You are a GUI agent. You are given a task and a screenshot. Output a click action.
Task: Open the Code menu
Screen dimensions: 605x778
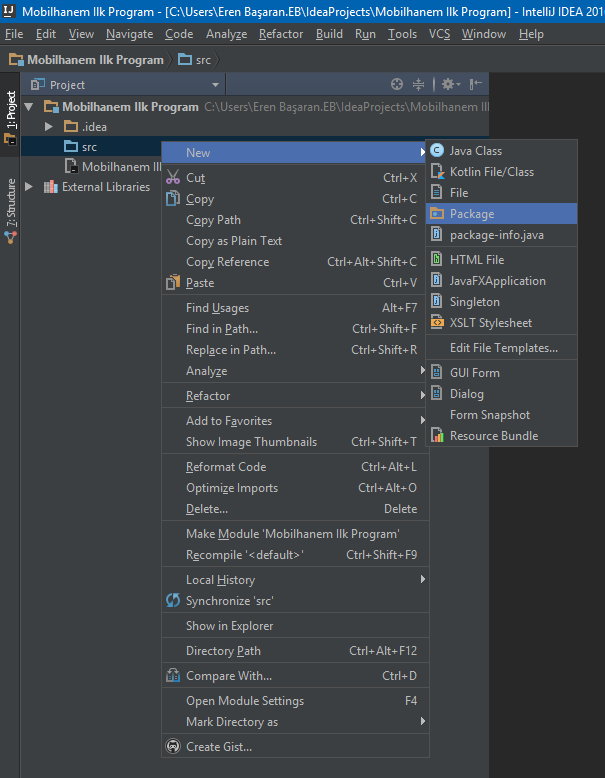tap(179, 34)
